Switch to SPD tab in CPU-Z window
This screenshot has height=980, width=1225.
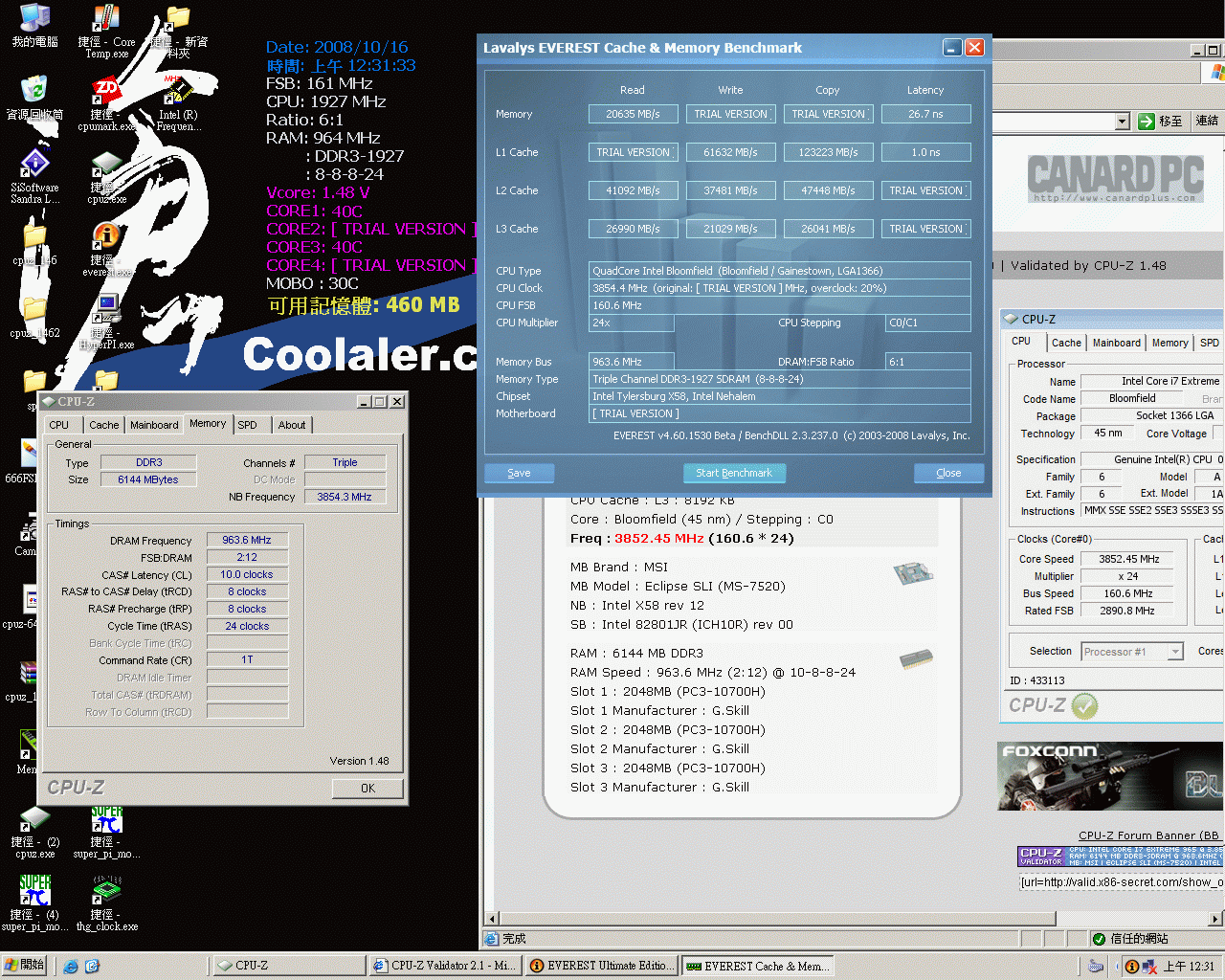[x=248, y=425]
